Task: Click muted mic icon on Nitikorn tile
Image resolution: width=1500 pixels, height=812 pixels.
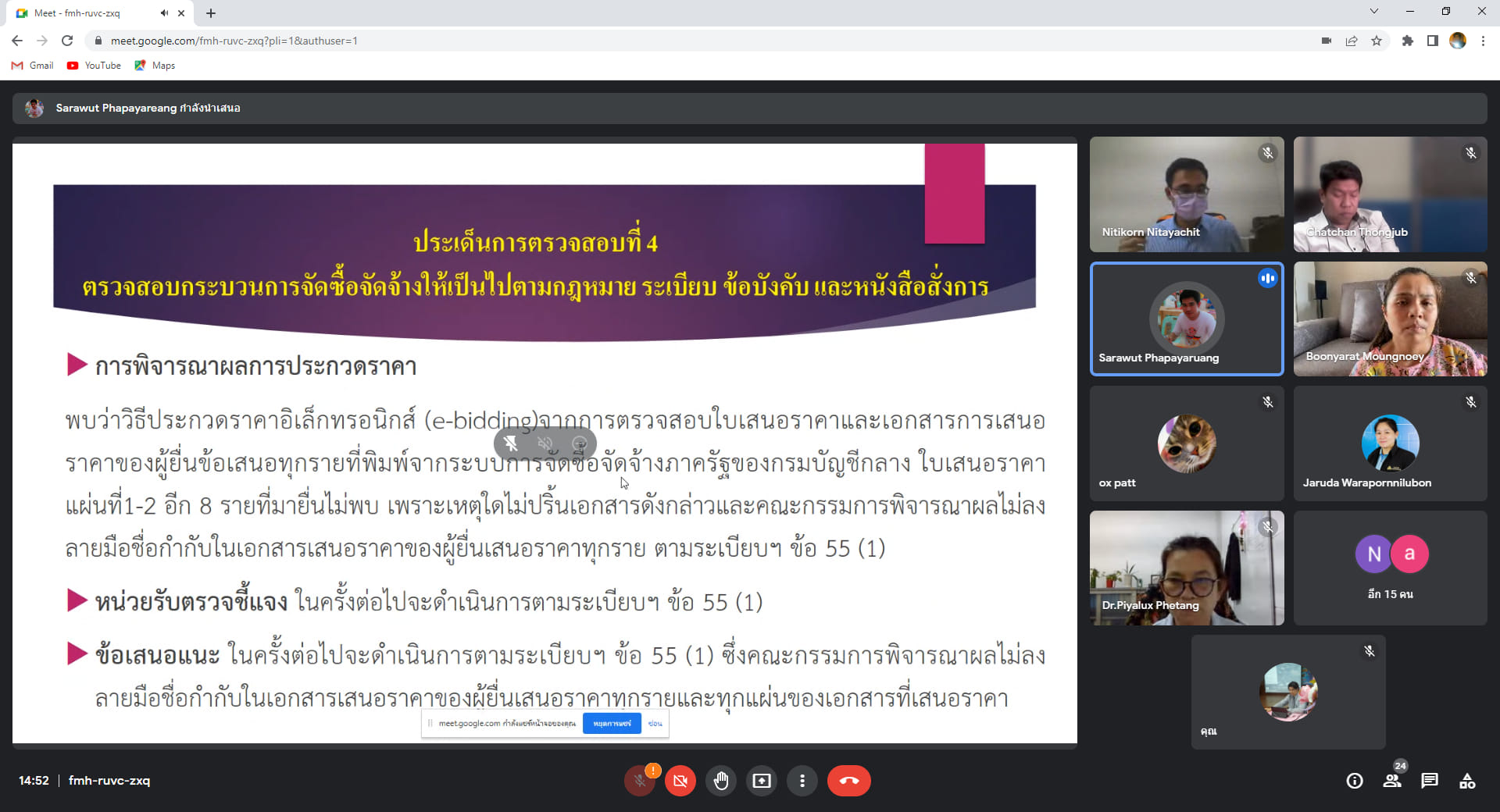Action: (x=1267, y=153)
